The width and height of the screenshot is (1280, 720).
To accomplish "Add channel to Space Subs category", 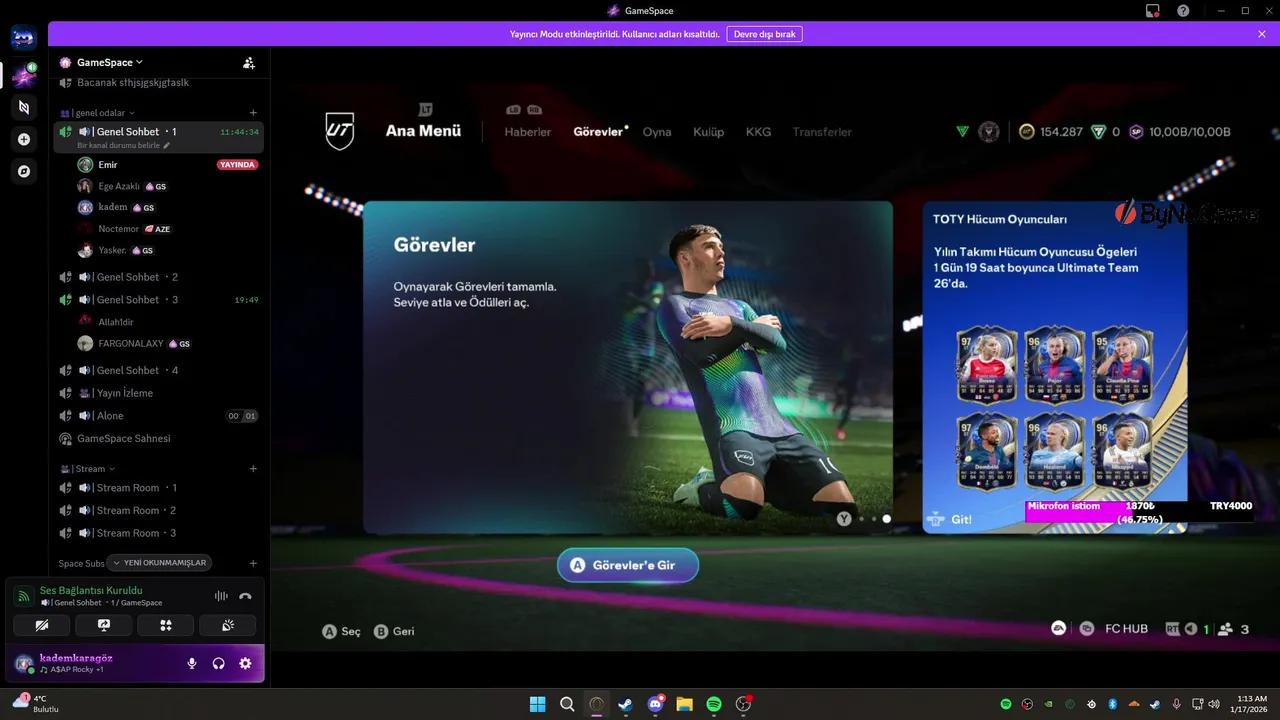I will (x=253, y=563).
